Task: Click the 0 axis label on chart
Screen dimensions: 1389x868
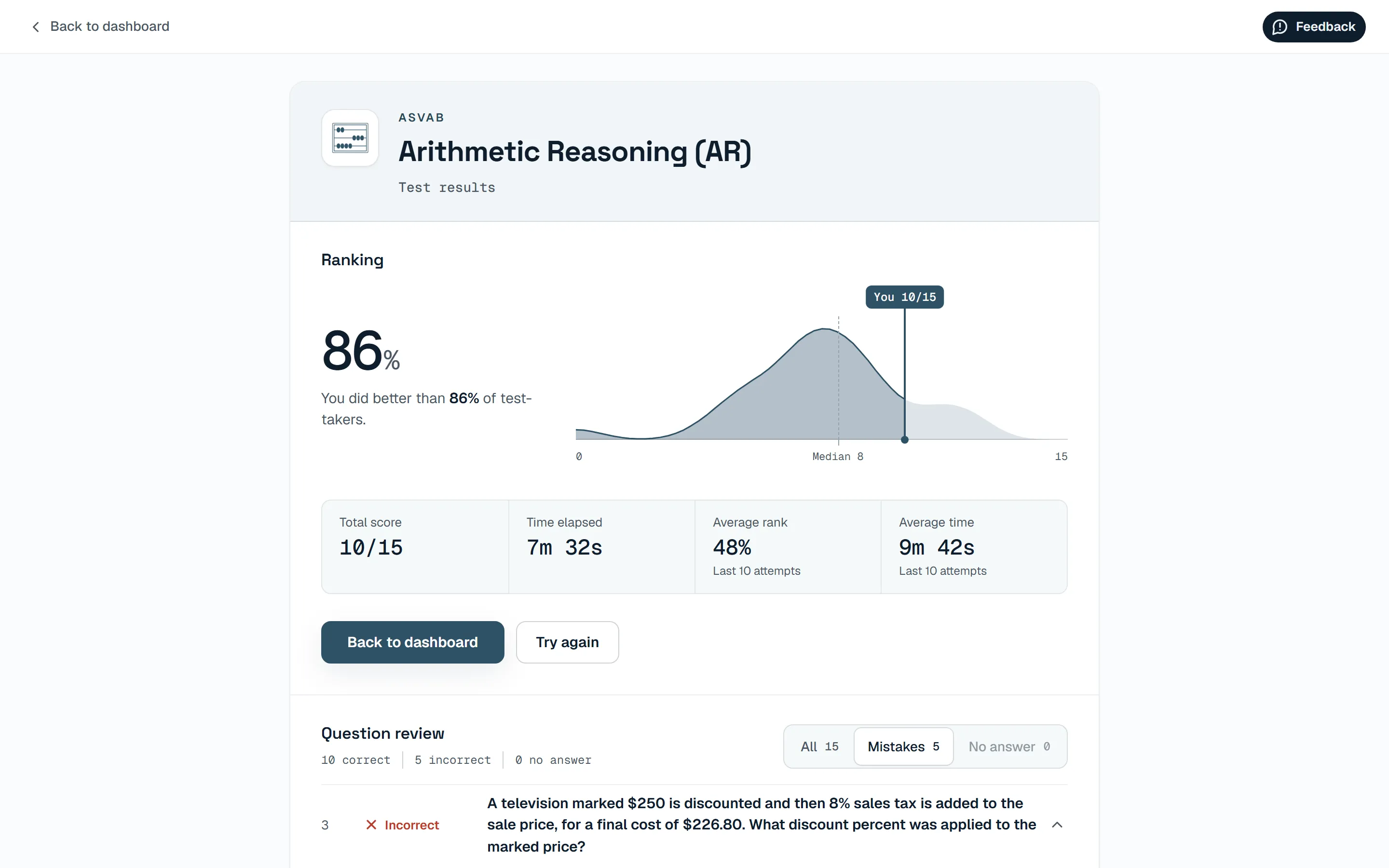Action: [x=579, y=456]
